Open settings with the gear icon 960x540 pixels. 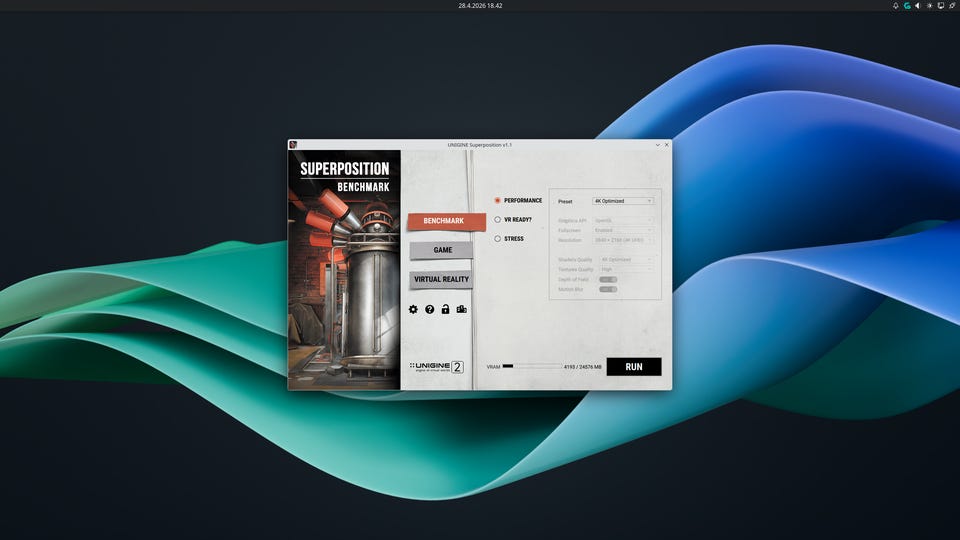pyautogui.click(x=413, y=309)
